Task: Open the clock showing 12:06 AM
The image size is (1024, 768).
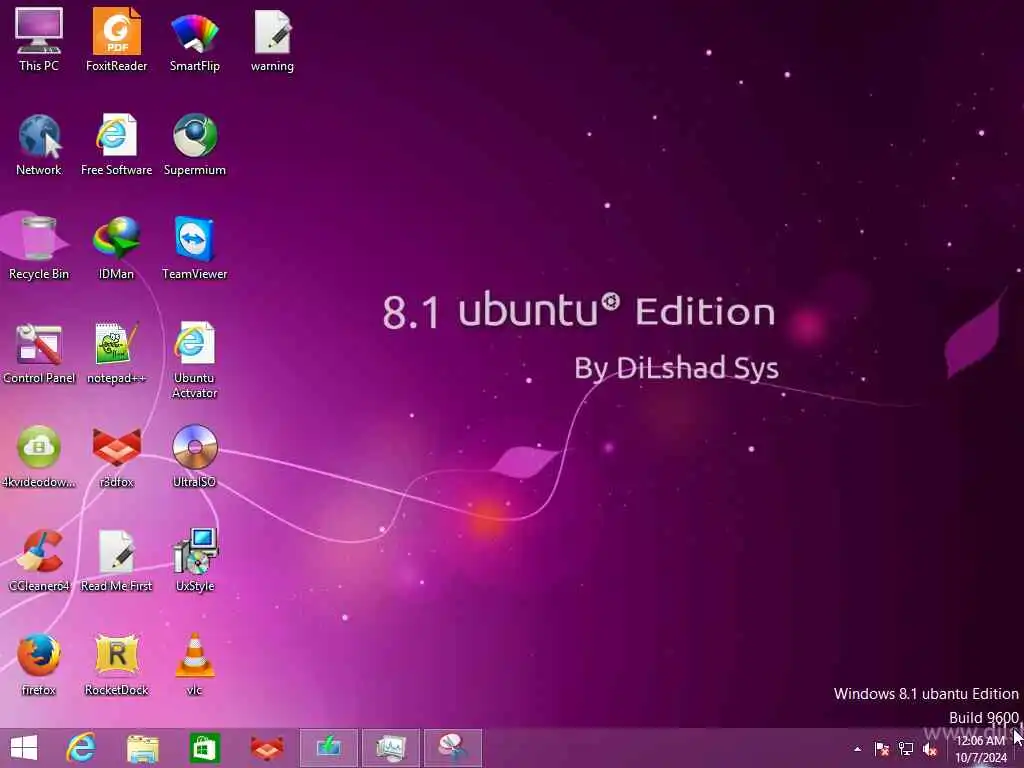Action: pos(981,749)
